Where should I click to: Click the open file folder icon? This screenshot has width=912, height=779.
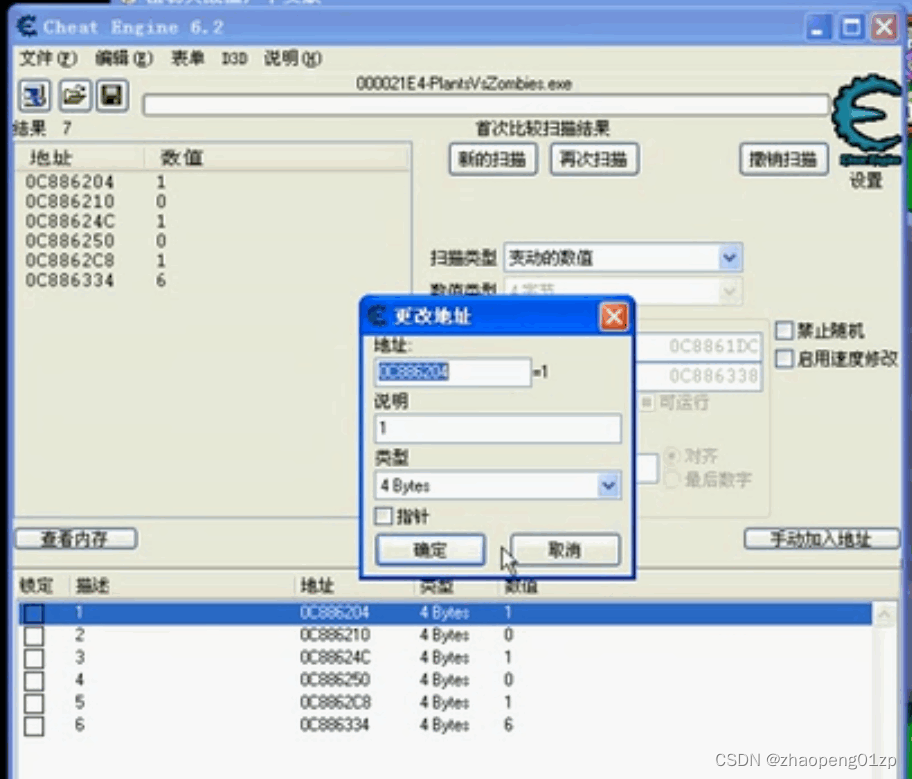[74, 95]
